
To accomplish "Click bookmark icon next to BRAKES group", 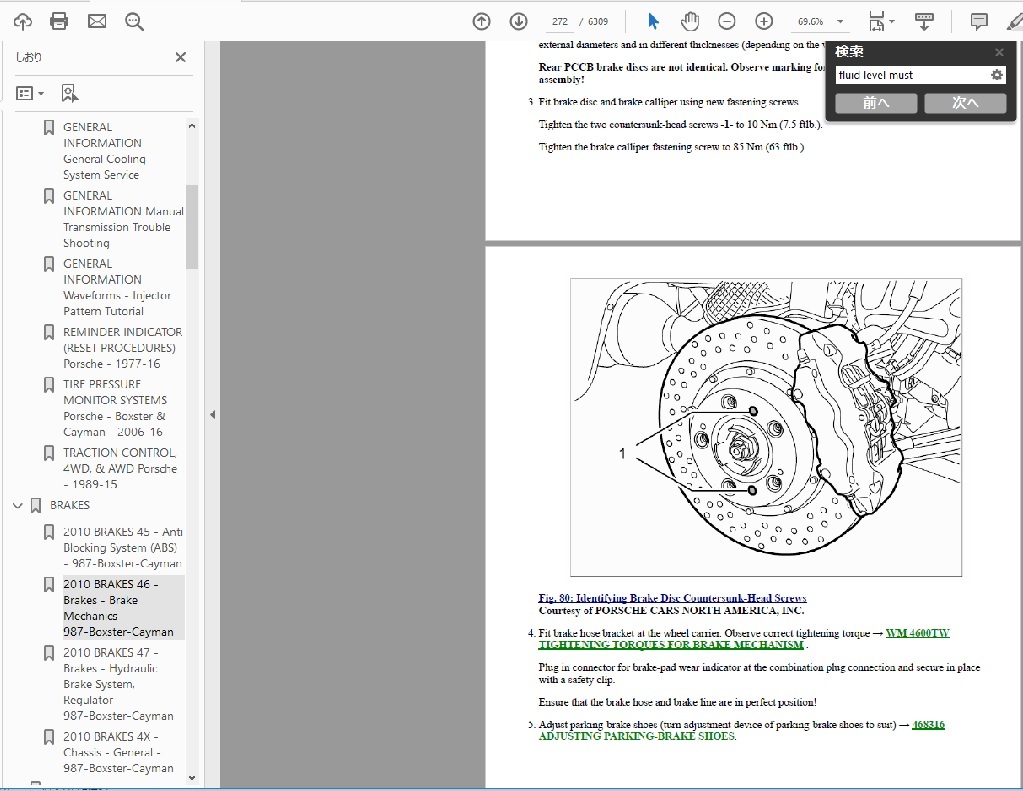I will [x=36, y=505].
